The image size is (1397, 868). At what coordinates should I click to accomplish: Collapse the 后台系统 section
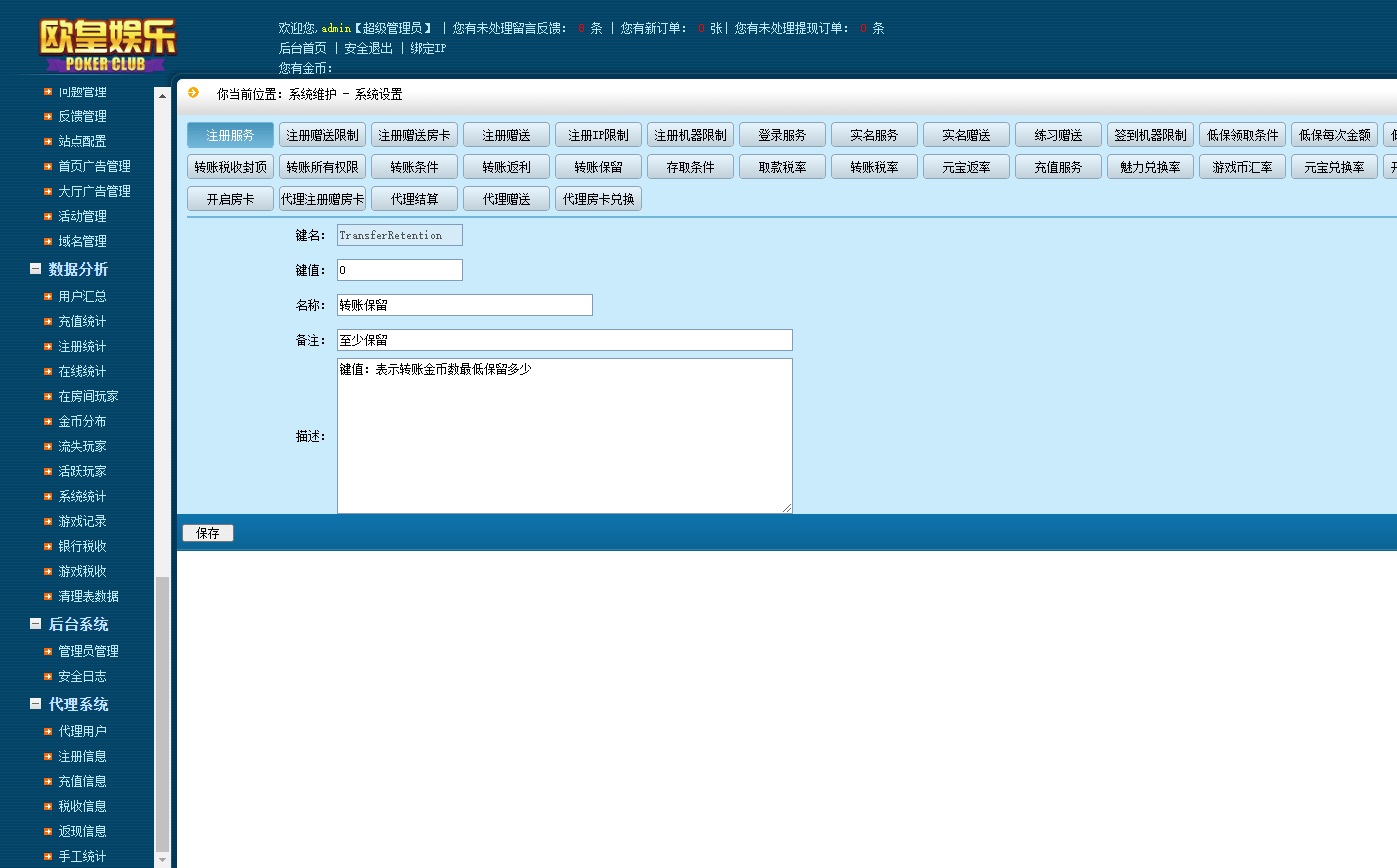click(36, 624)
